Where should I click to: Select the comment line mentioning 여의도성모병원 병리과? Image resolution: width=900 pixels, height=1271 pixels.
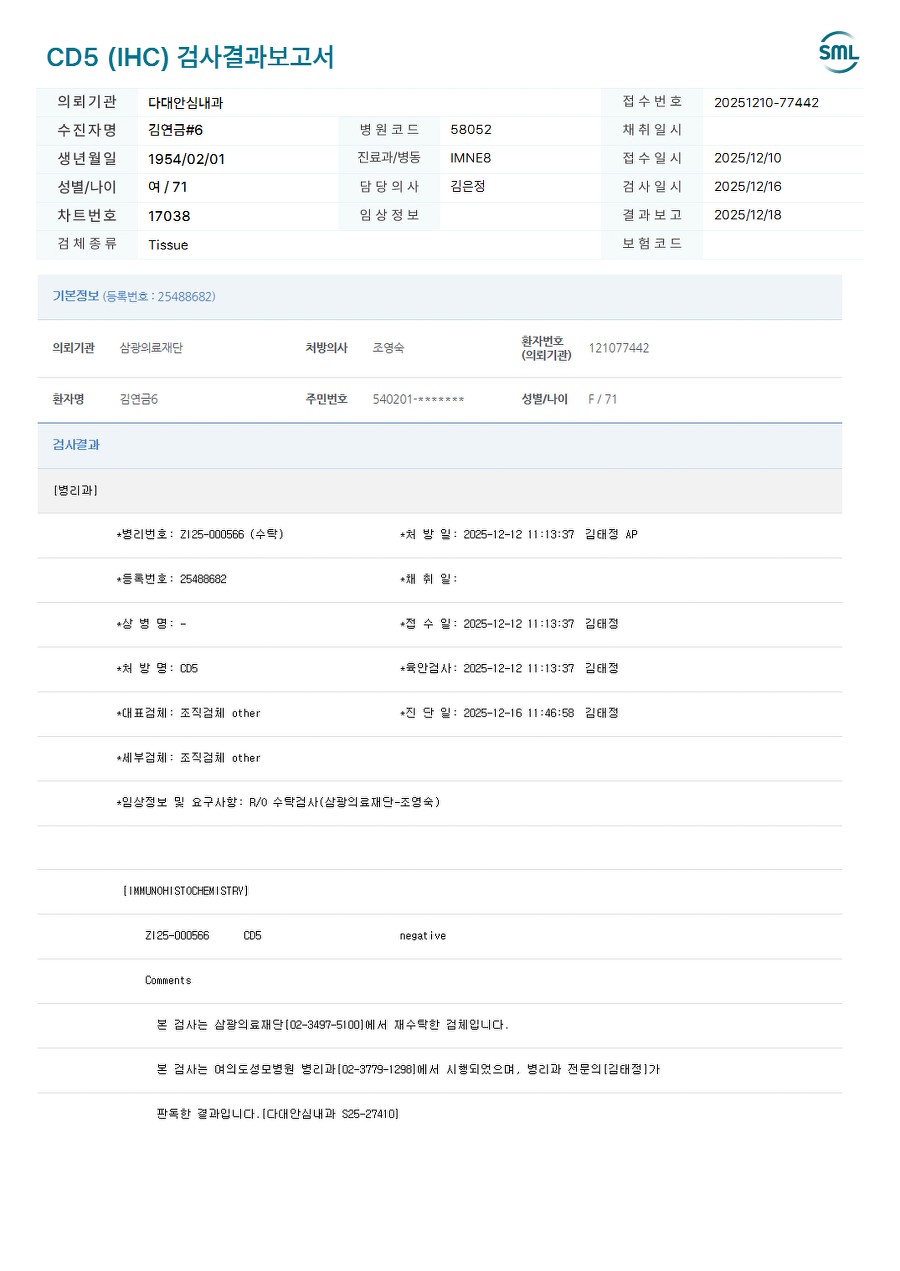(x=408, y=1069)
